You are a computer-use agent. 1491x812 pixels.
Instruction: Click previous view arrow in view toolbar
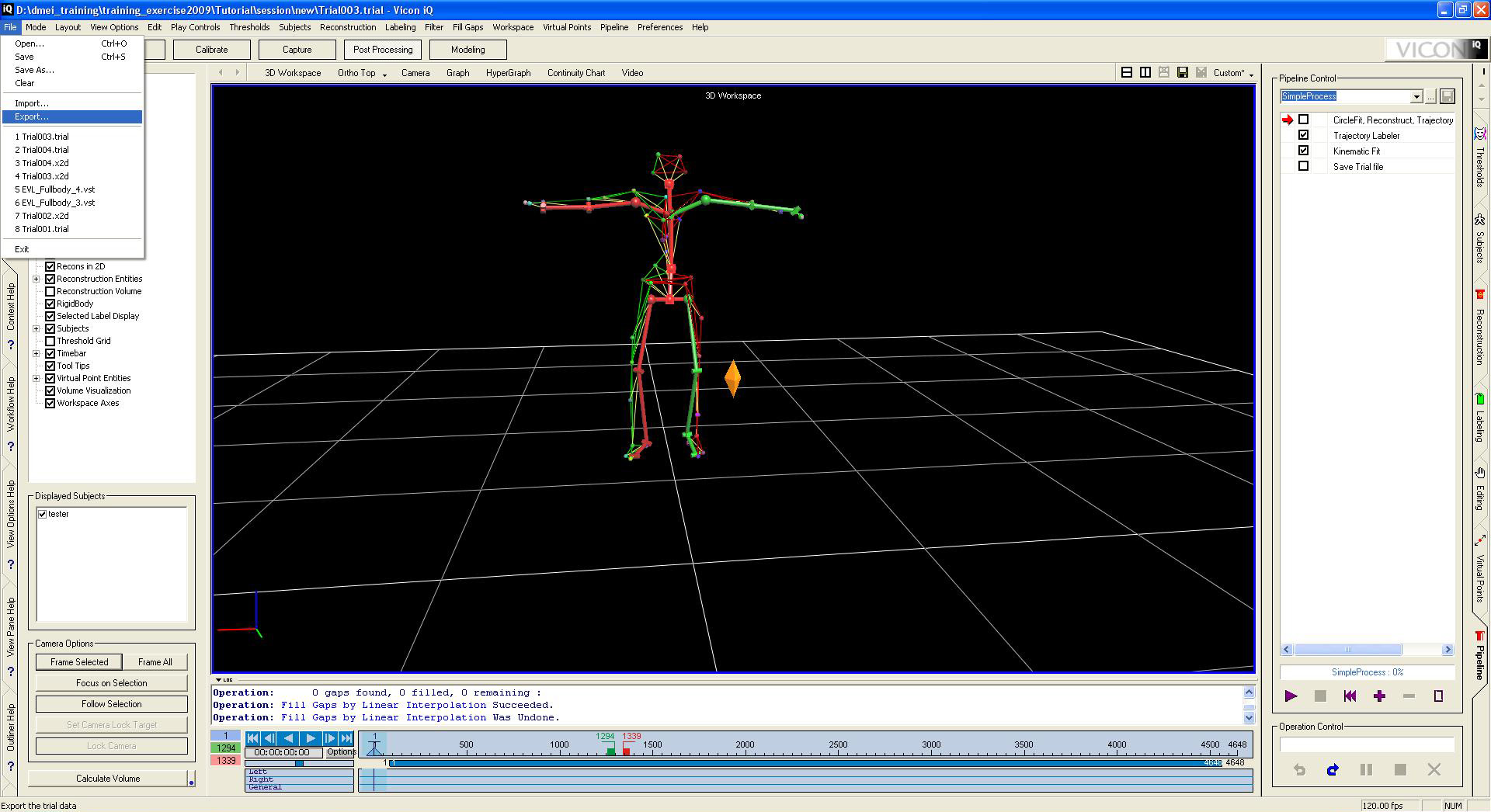click(x=221, y=72)
